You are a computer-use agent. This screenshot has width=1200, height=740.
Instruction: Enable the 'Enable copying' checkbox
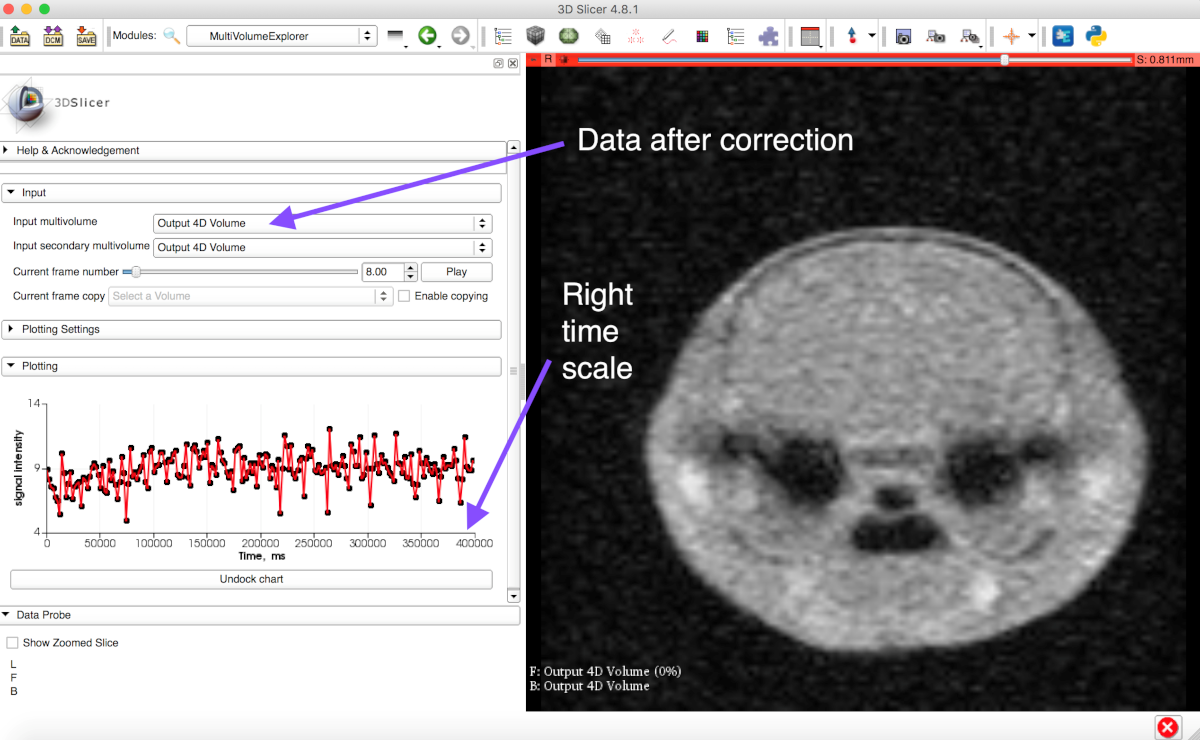(x=404, y=296)
